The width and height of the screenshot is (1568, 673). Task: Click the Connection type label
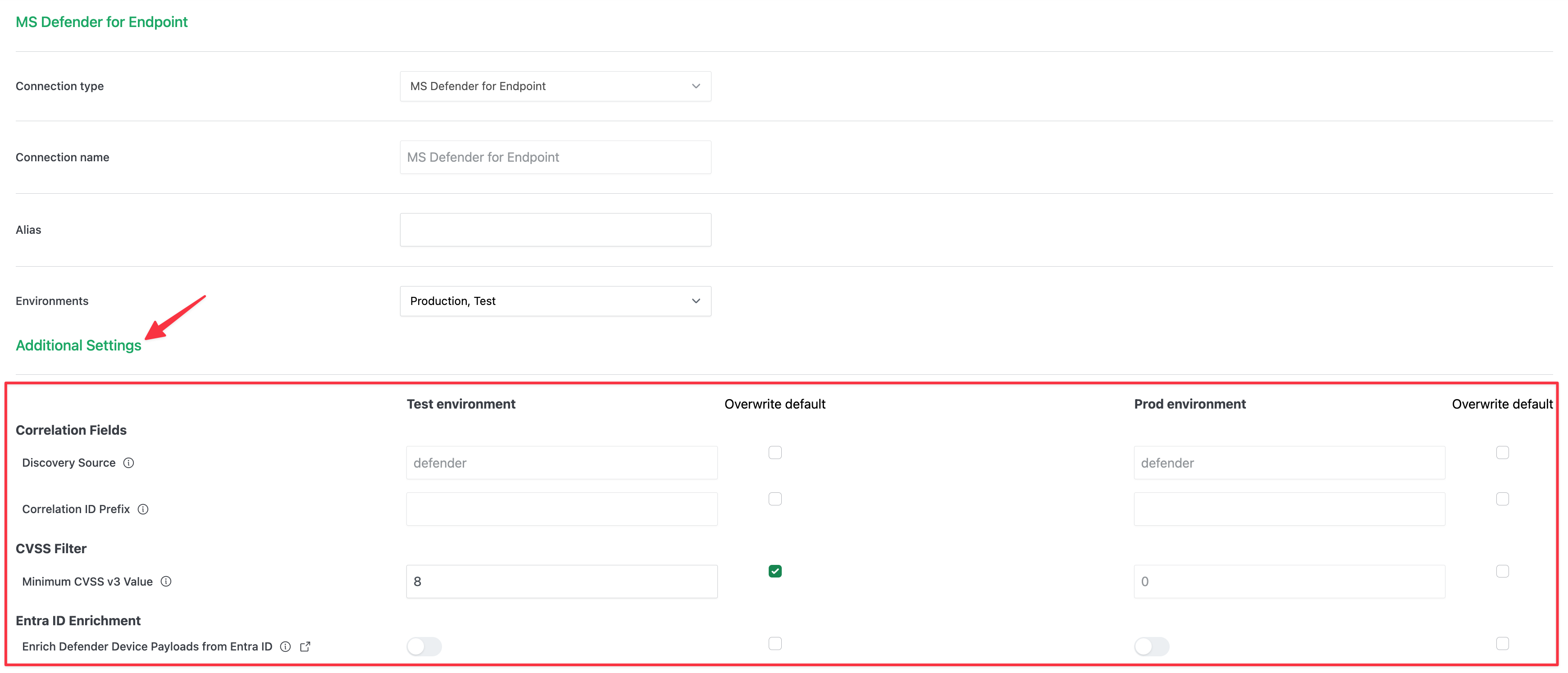(x=59, y=86)
